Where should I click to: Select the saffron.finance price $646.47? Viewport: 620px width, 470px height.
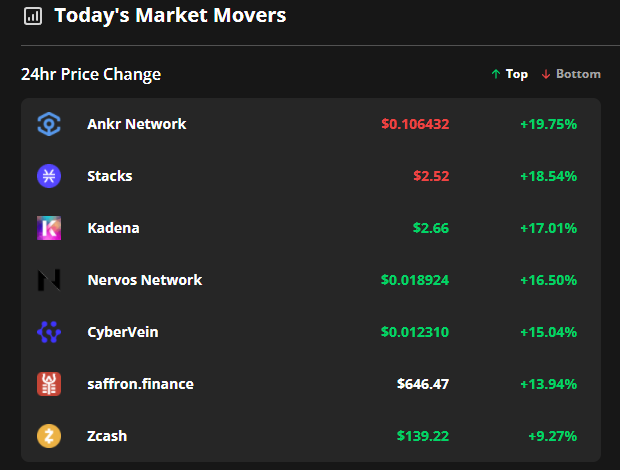click(423, 384)
